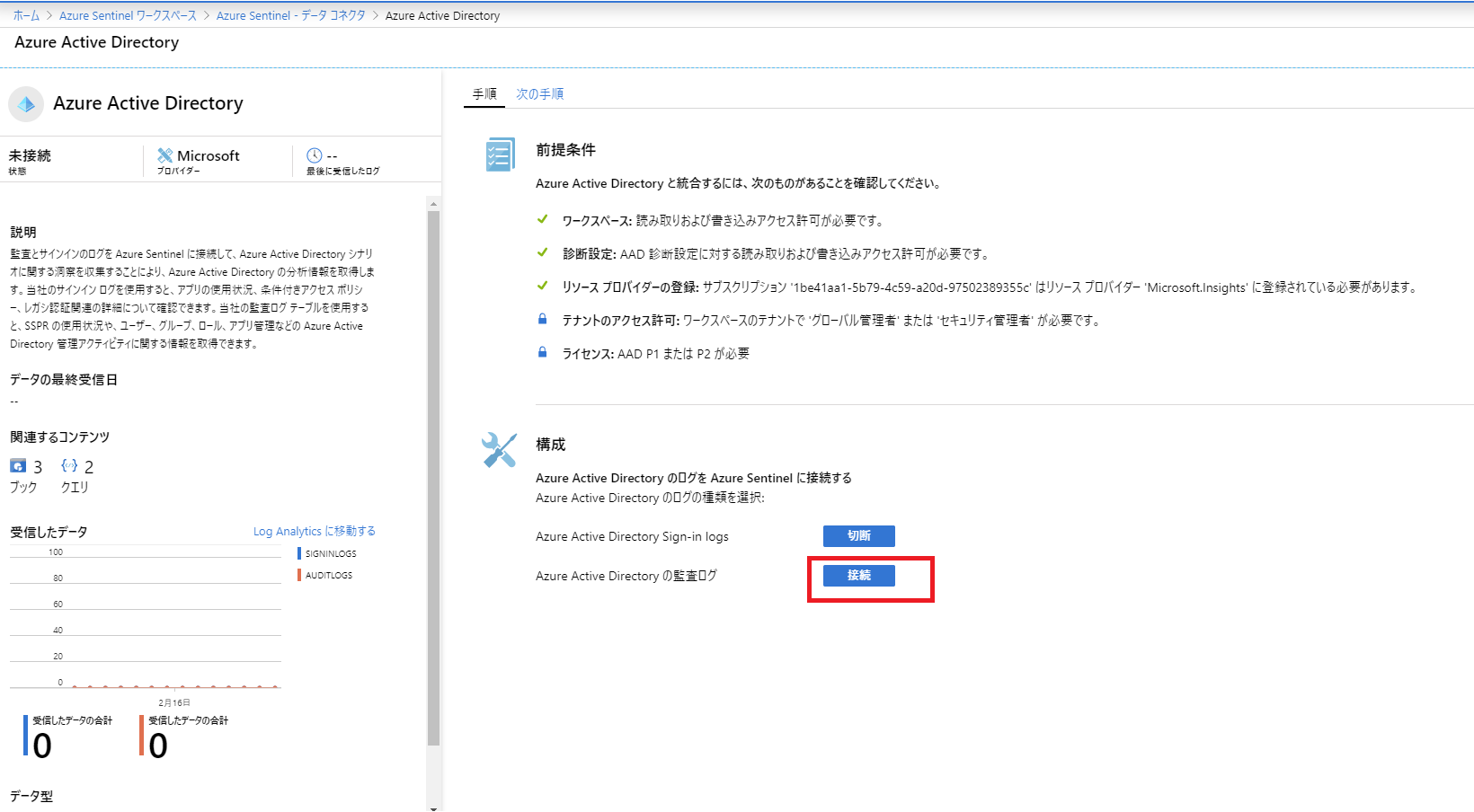Go to ホーム breadcrumb
Screen dimensions: 1474x812
pos(26,15)
